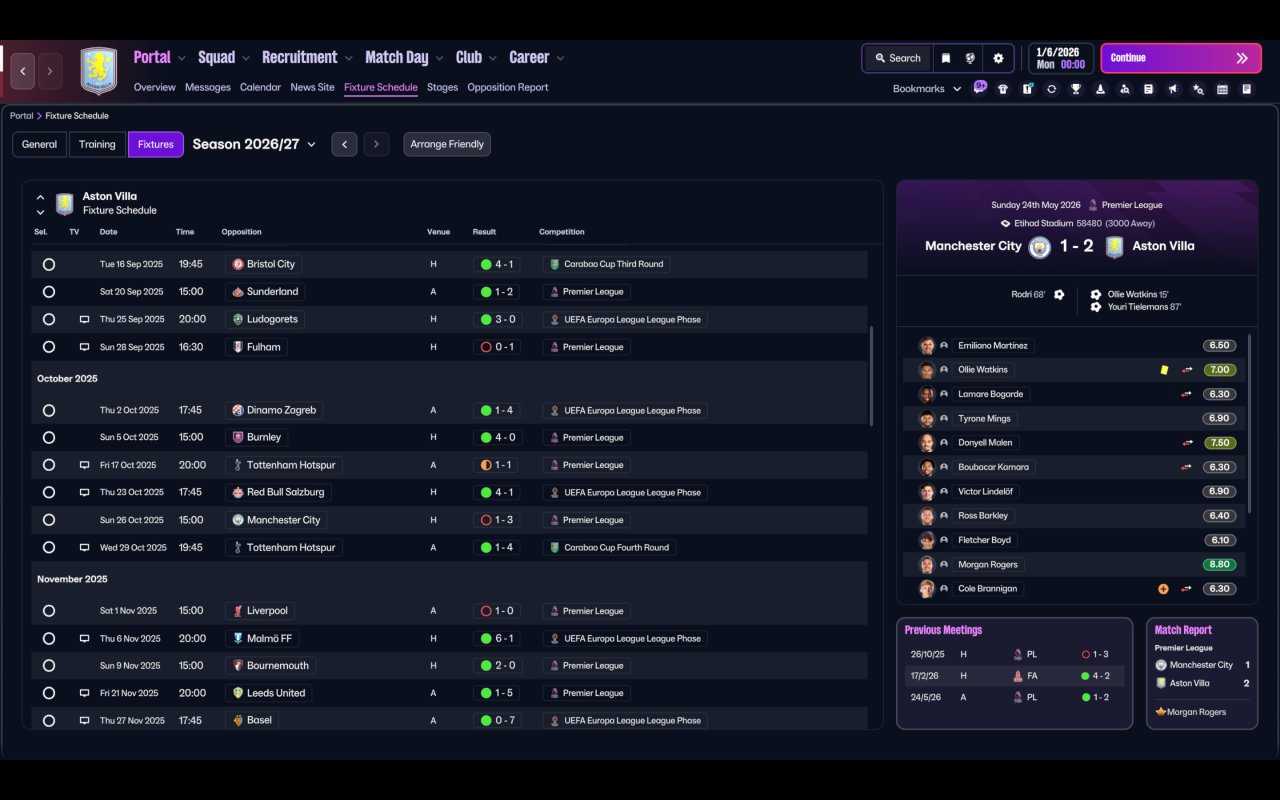Click the yellow card icon beside Ollie Watkins
Screen dimensions: 1280x800
tap(1164, 370)
